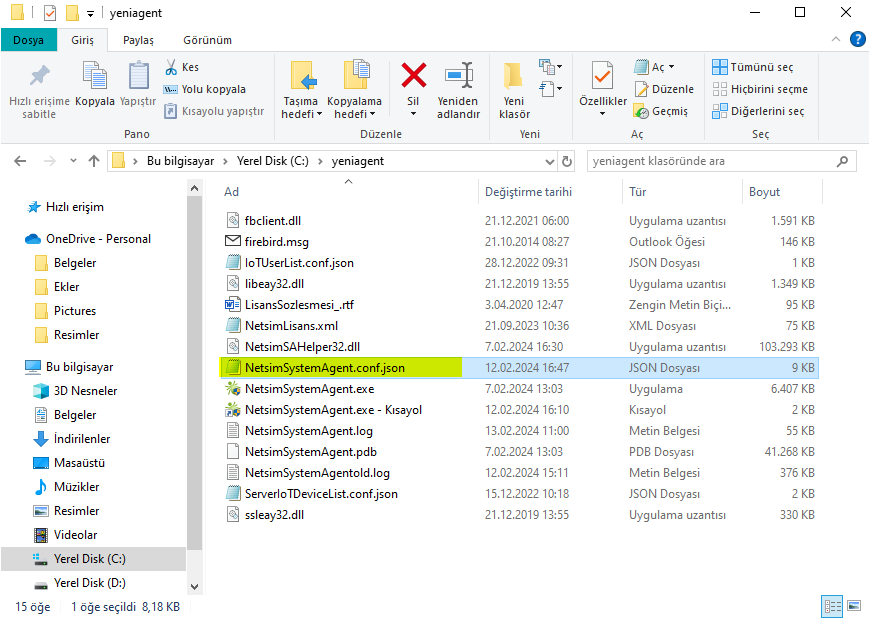The width and height of the screenshot is (869, 618).
Task: Cut selection with Kes scissors
Action: point(182,67)
